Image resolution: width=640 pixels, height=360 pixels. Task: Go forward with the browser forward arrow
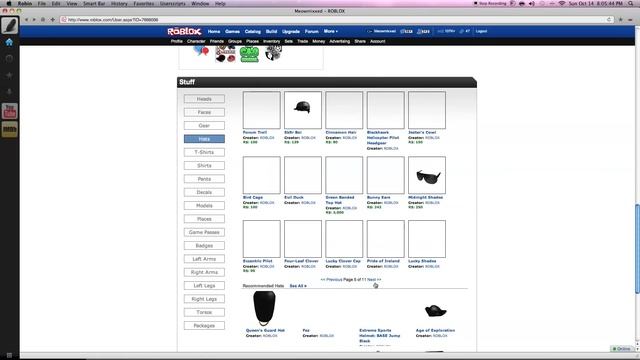[34, 20]
